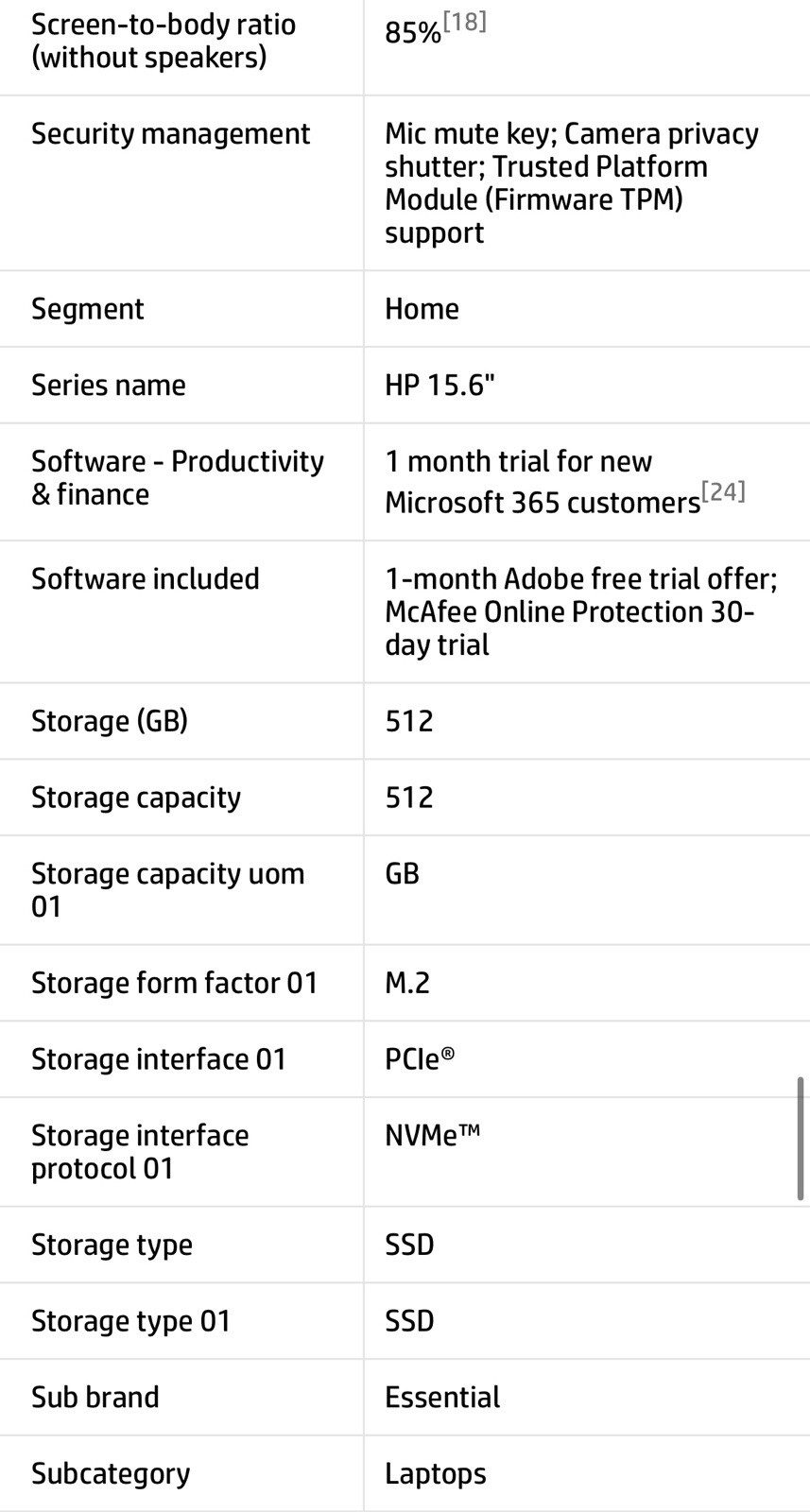Click the Storage (GB) value 512

(x=409, y=722)
